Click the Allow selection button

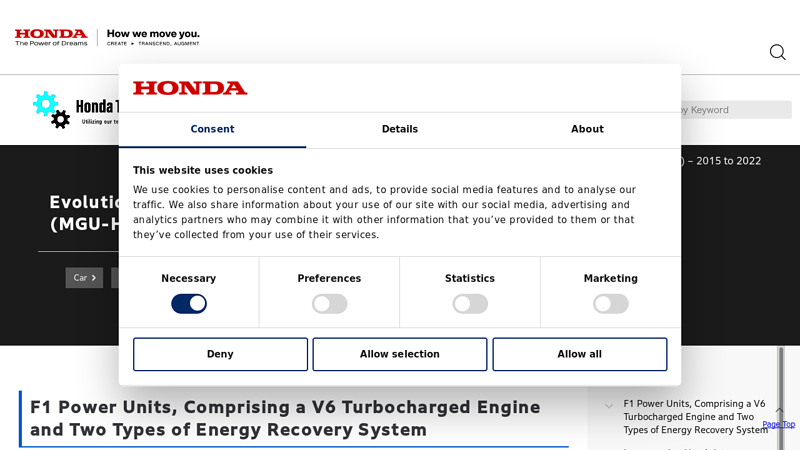[x=400, y=354]
